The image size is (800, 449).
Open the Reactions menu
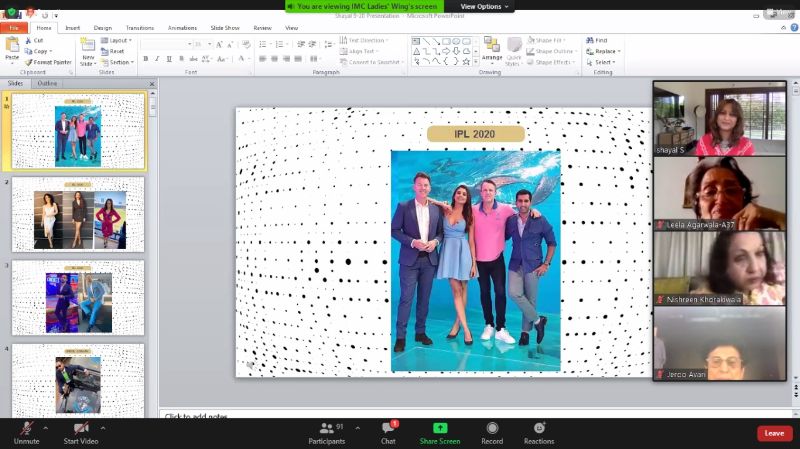coord(539,433)
